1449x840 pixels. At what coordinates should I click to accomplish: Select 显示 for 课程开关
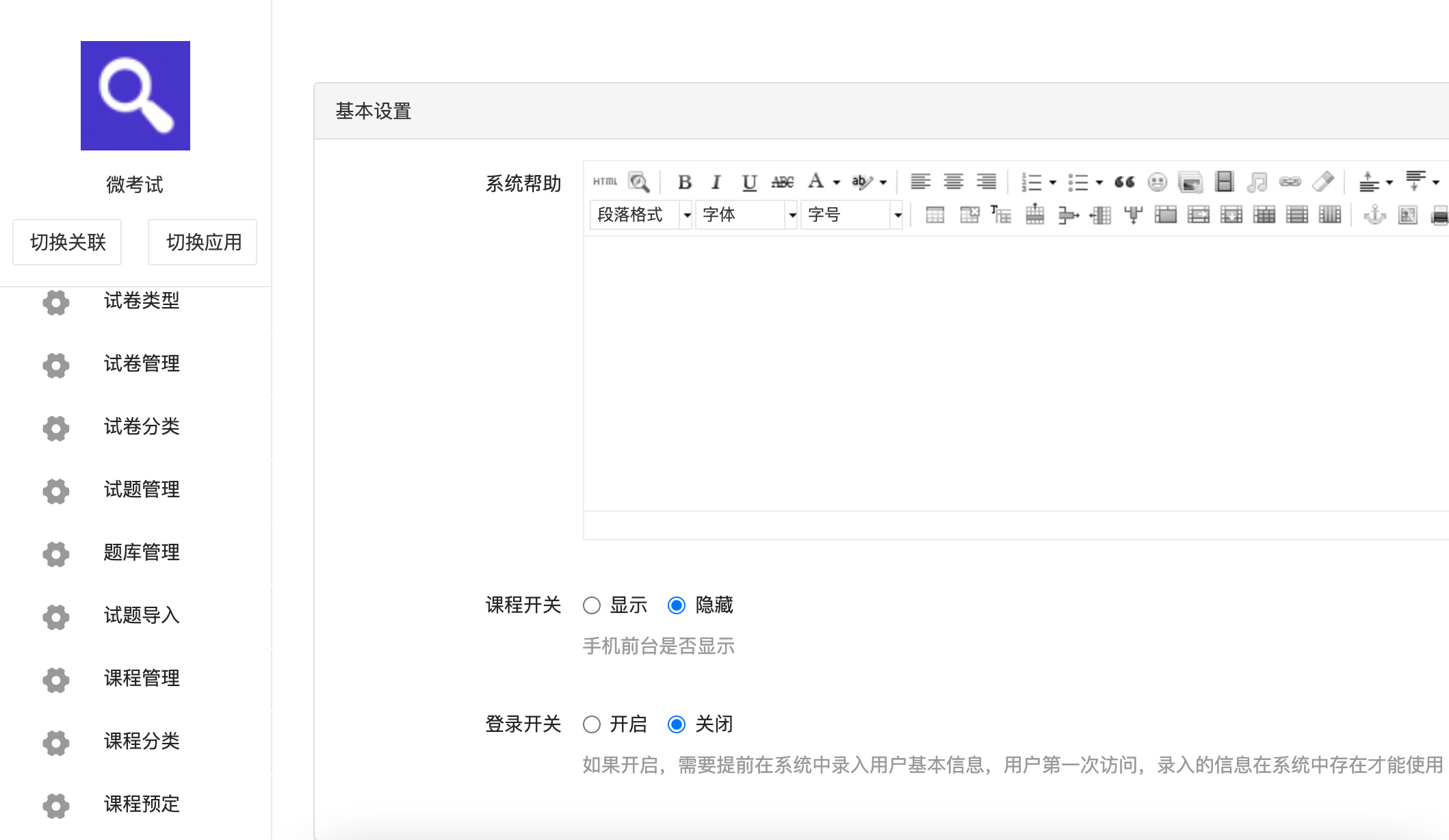(x=592, y=605)
